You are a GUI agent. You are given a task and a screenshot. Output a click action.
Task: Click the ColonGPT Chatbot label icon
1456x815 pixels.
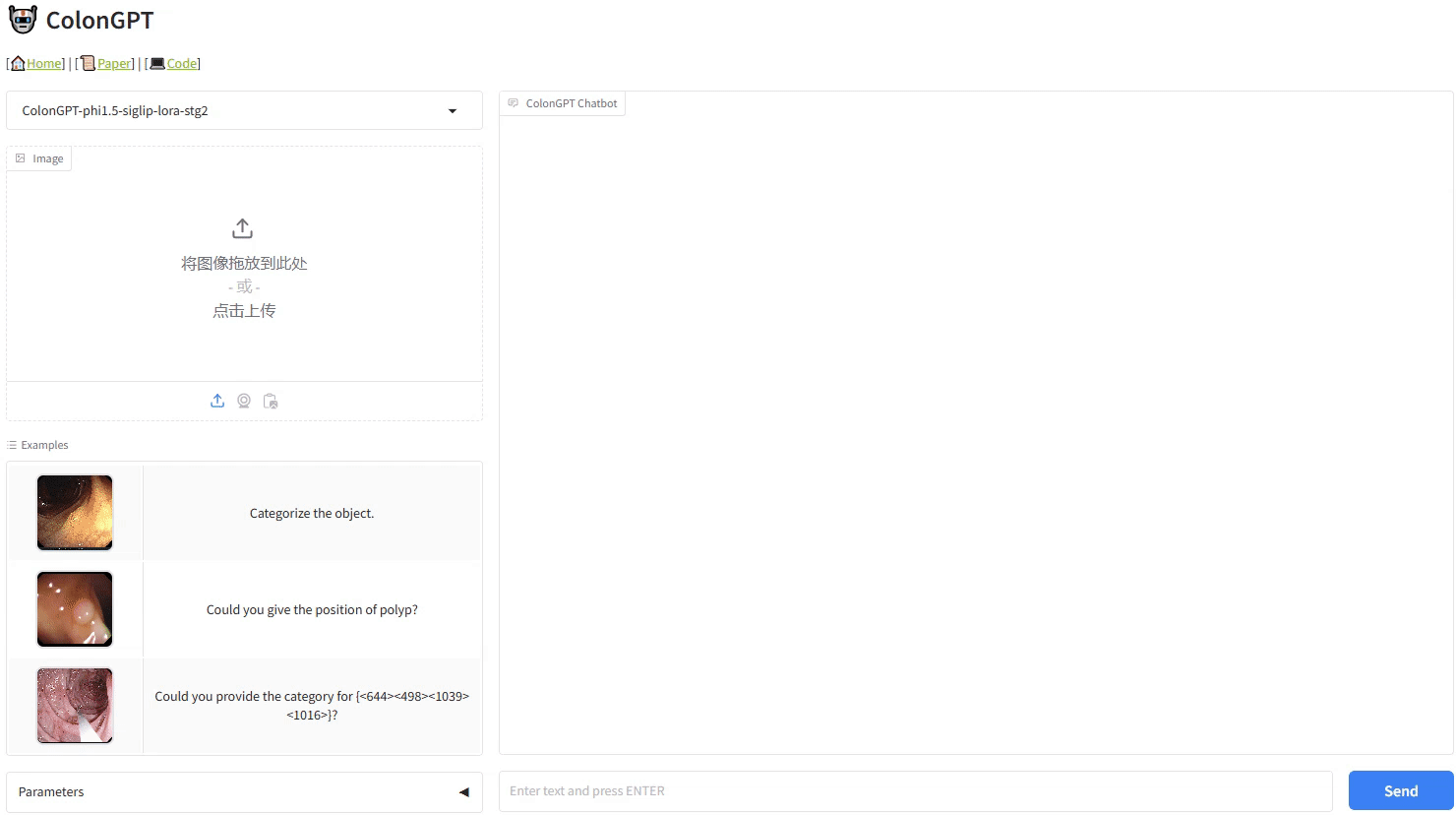[x=514, y=103]
